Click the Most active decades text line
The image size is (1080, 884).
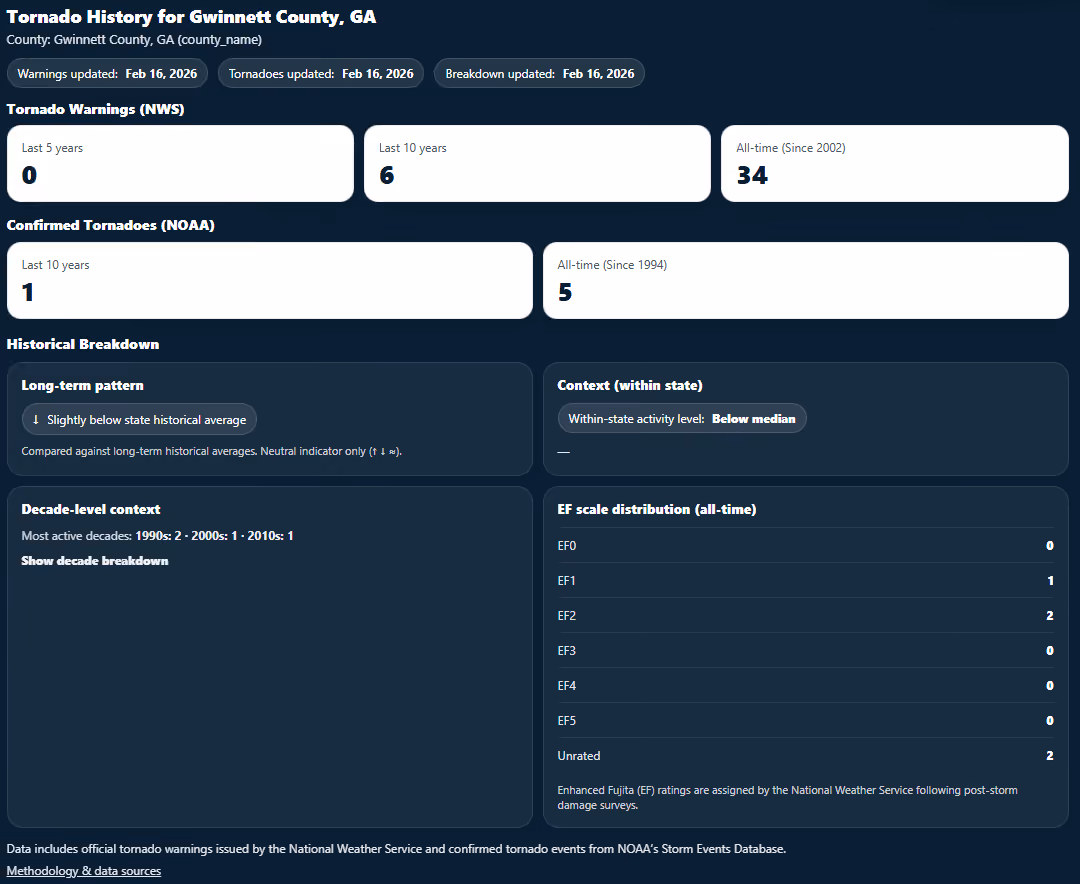tap(158, 536)
